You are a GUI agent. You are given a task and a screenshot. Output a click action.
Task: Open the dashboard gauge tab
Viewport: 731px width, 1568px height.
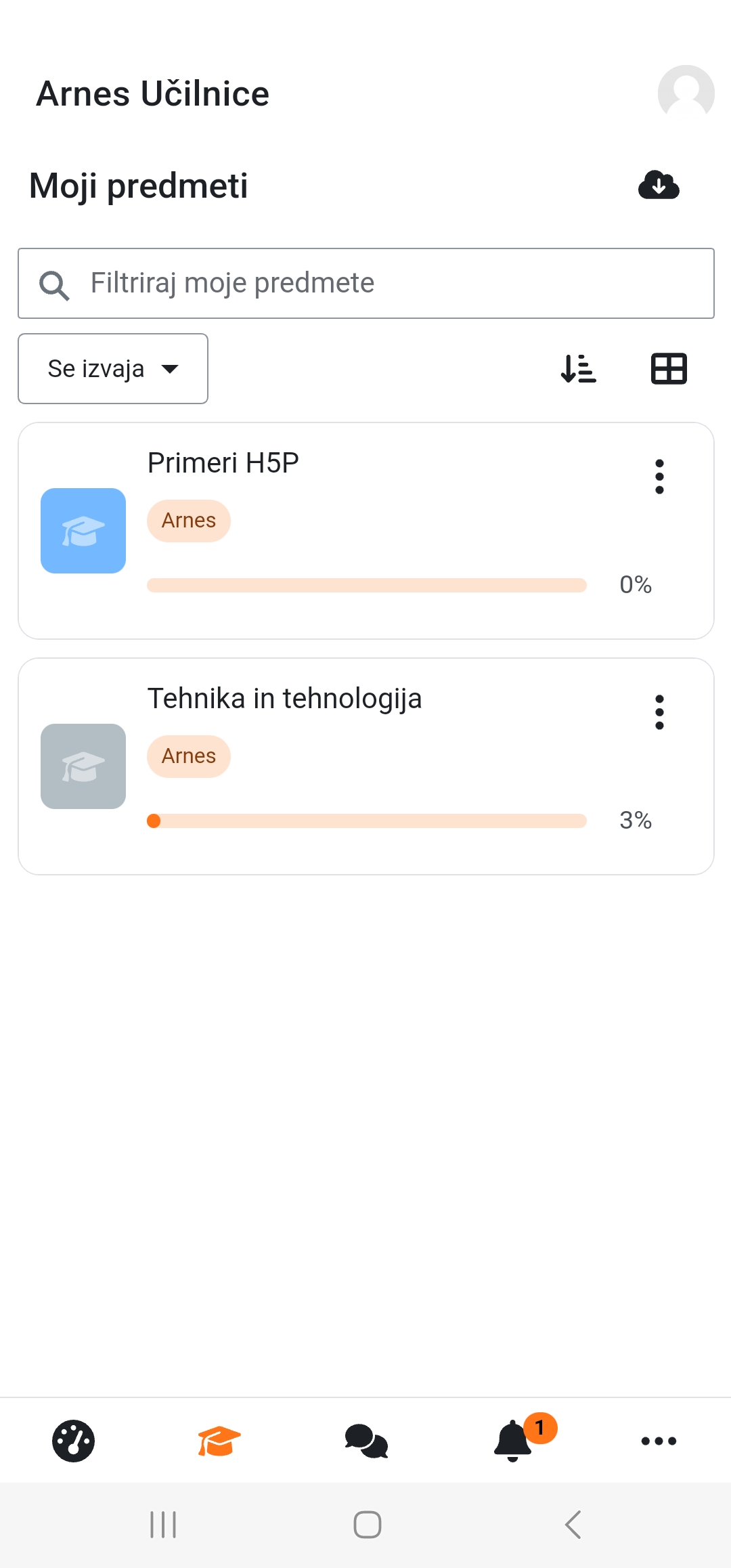(x=73, y=1441)
